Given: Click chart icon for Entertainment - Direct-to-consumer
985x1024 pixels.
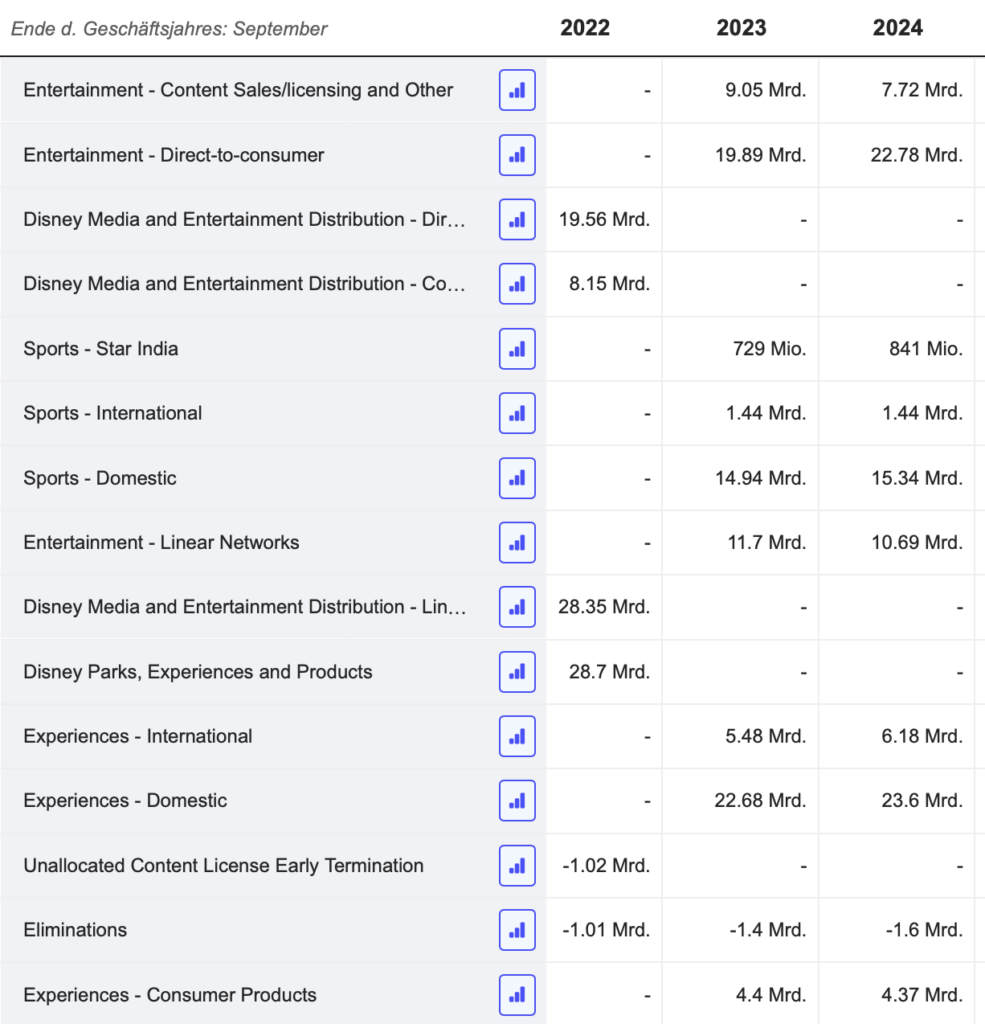Looking at the screenshot, I should pyautogui.click(x=517, y=155).
